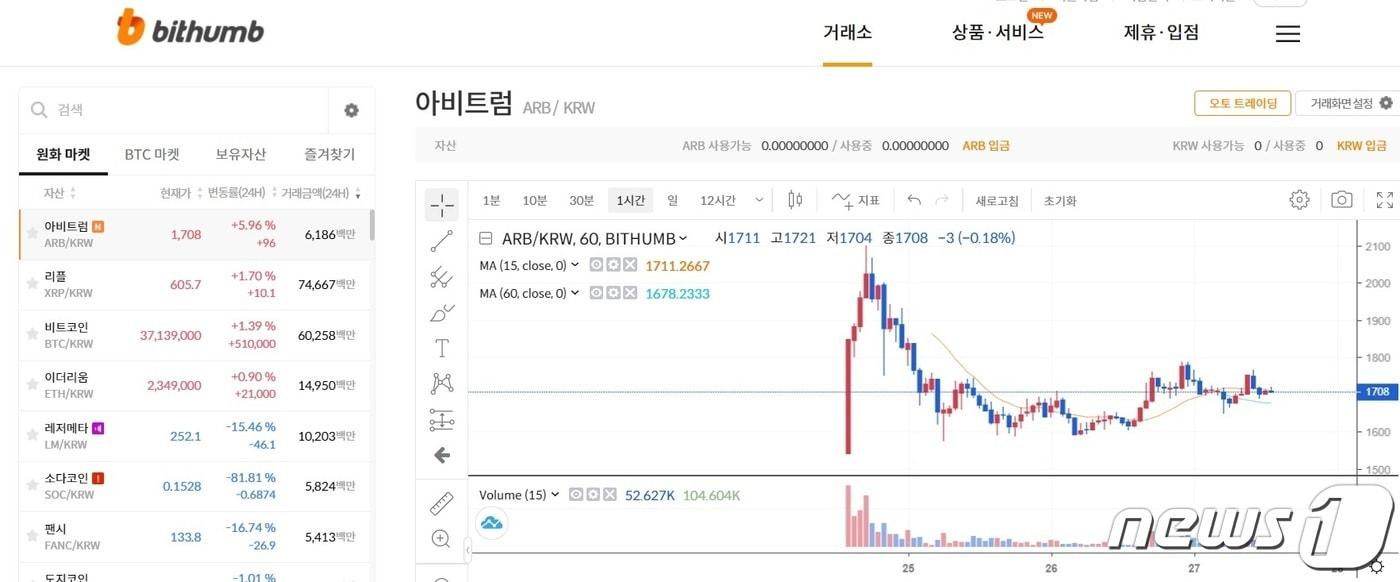Image resolution: width=1400 pixels, height=582 pixels.
Task: Select the magnifier zoom-in tool
Action: tap(440, 538)
